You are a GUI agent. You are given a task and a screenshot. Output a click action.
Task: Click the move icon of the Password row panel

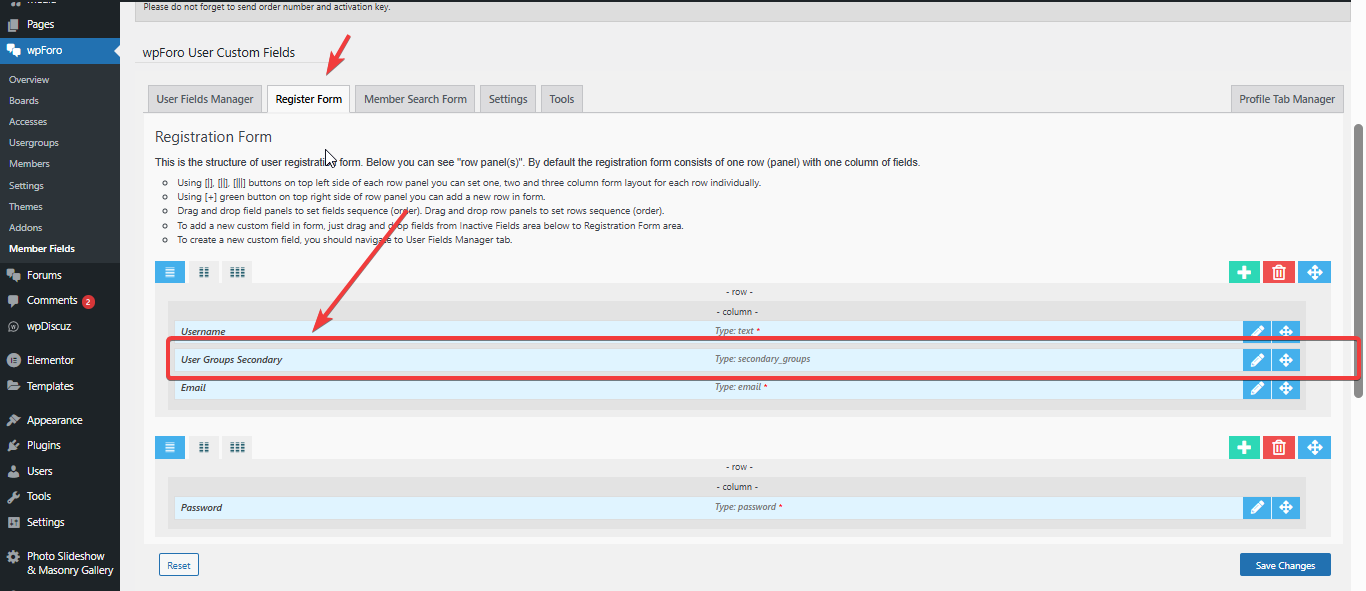click(x=1314, y=448)
